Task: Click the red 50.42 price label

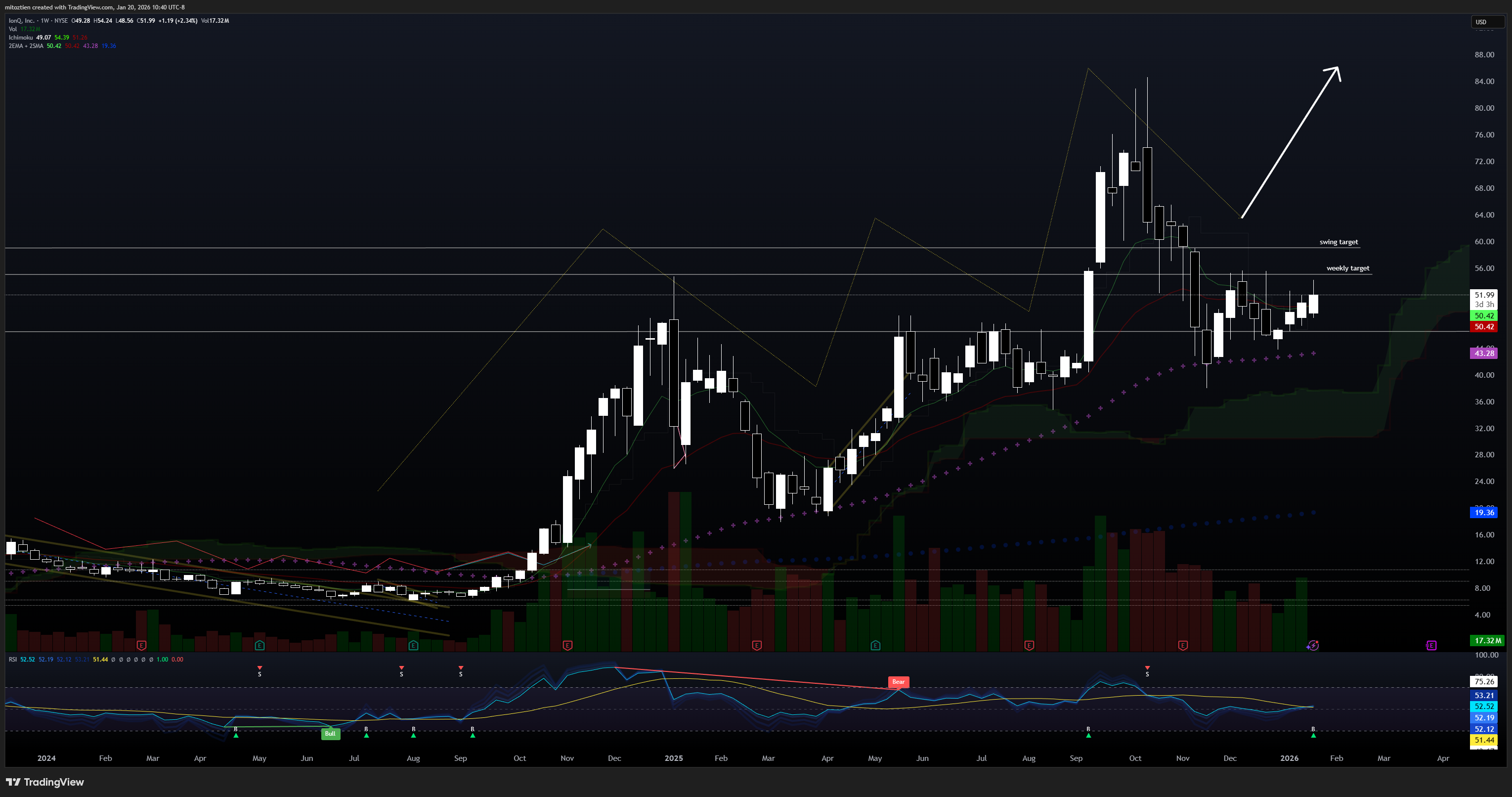Action: coord(1484,326)
